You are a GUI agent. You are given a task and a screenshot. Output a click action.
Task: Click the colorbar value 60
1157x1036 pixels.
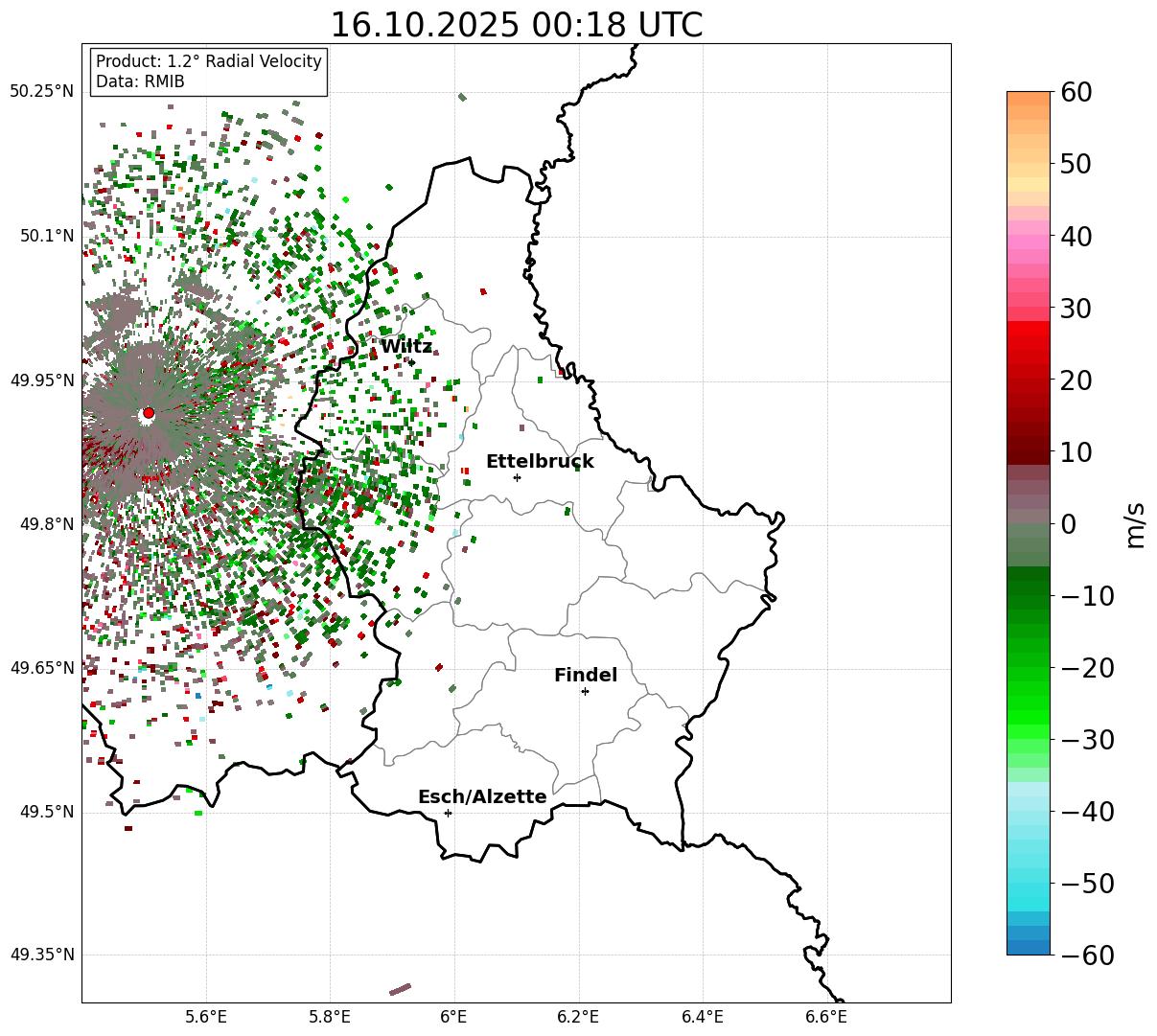(1076, 92)
